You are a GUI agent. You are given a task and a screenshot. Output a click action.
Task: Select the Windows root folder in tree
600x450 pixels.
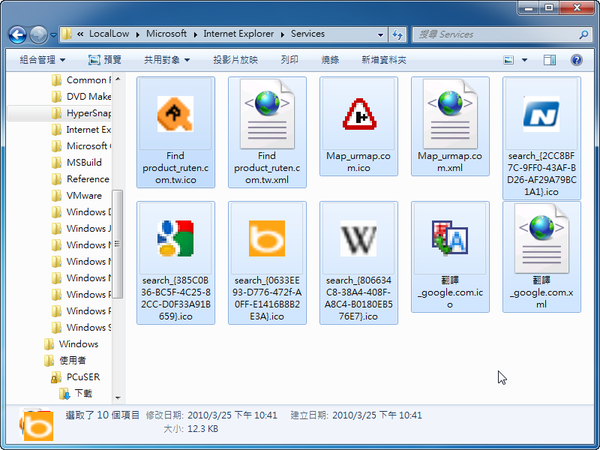click(72, 344)
